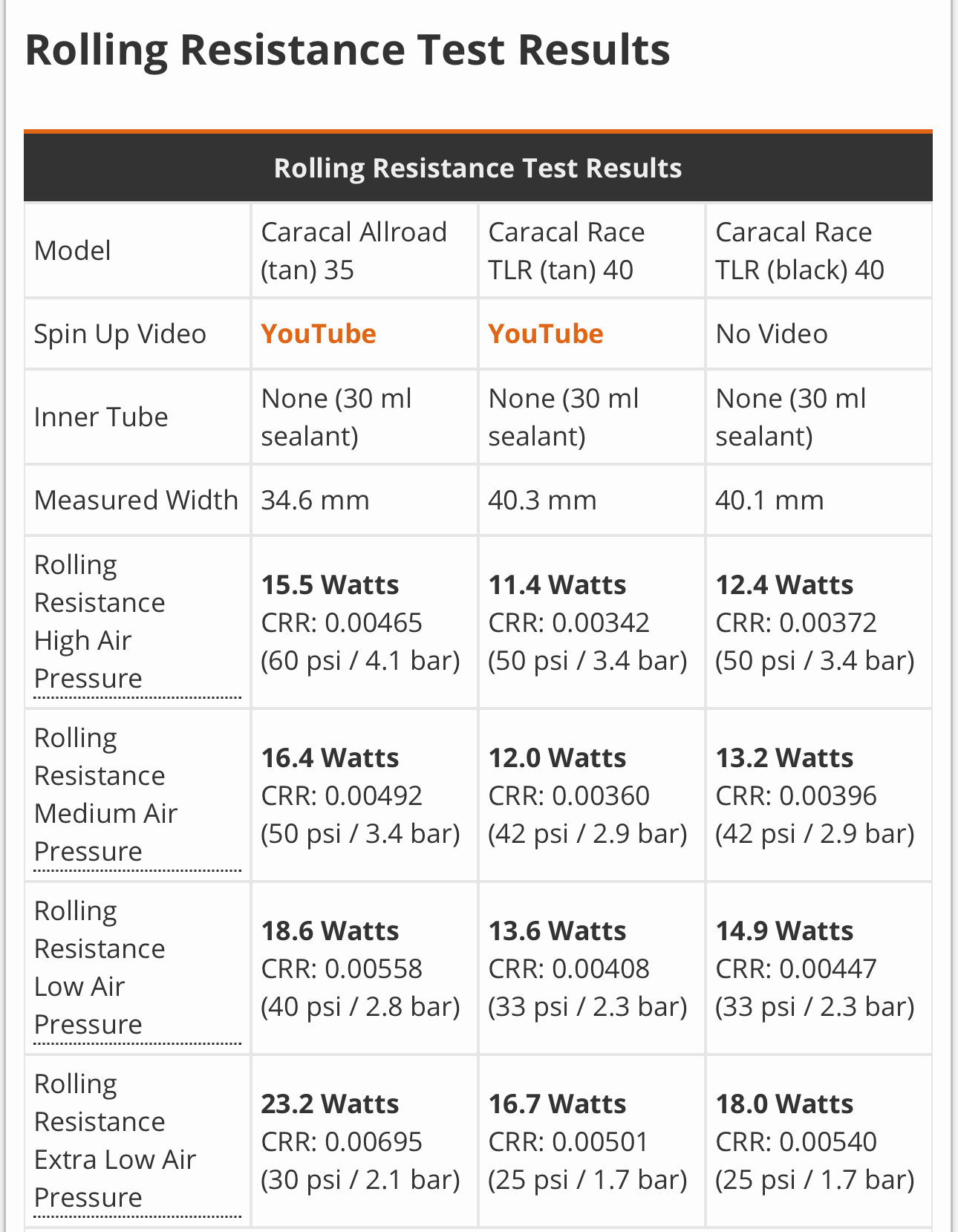Click the Measured Width row label
Image resolution: width=958 pixels, height=1232 pixels.
(136, 501)
